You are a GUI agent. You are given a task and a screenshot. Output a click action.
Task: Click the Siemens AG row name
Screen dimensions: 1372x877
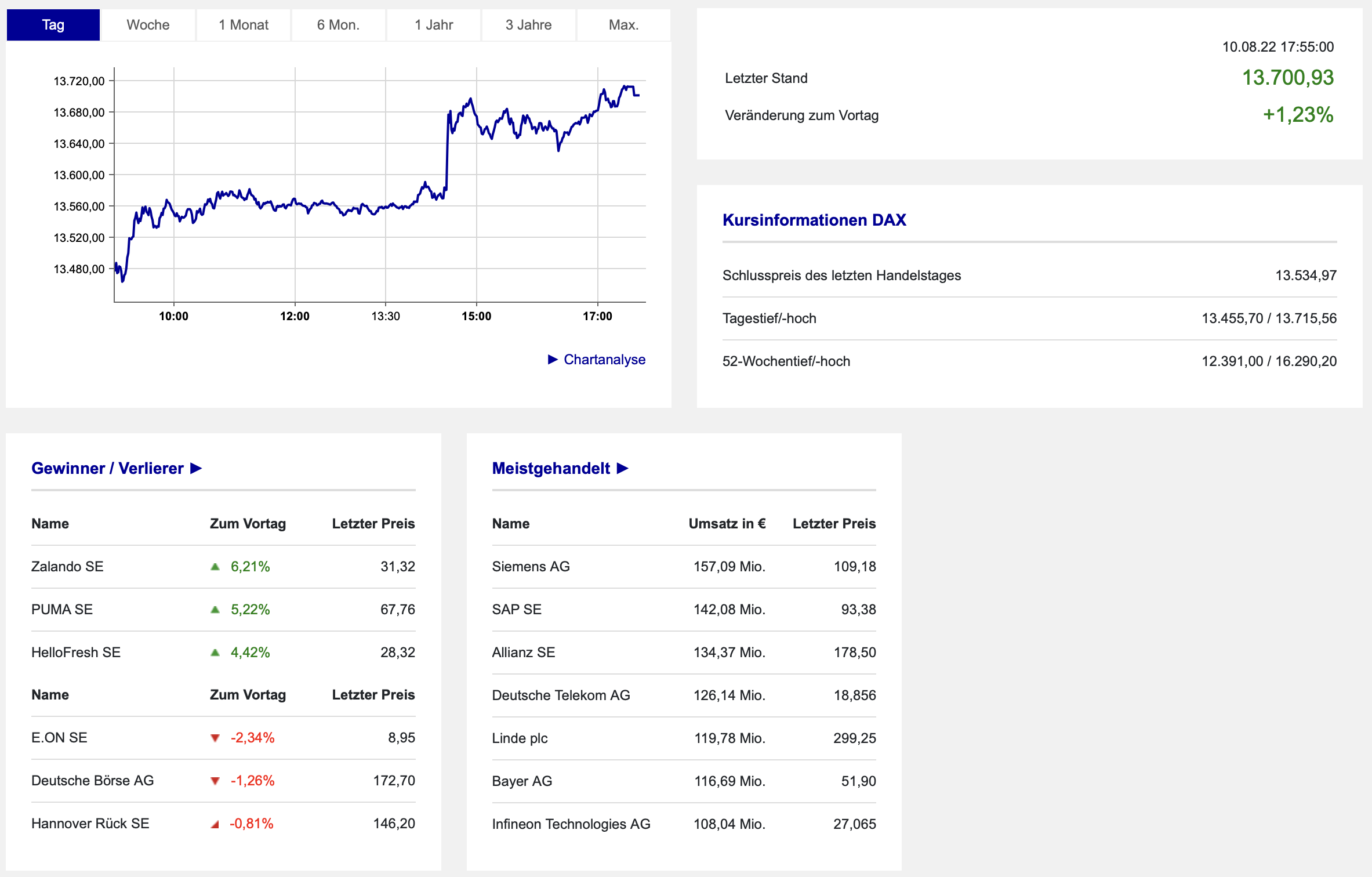click(x=531, y=567)
